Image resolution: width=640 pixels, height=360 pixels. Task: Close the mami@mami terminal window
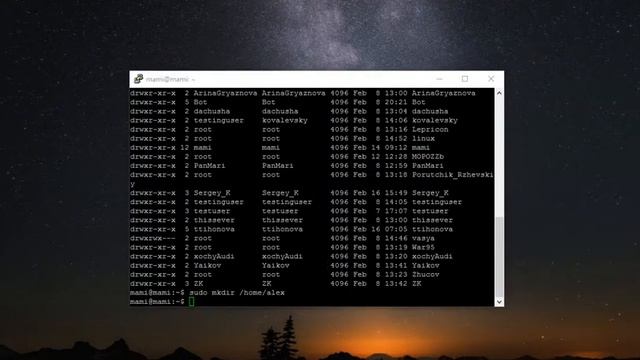(x=491, y=79)
